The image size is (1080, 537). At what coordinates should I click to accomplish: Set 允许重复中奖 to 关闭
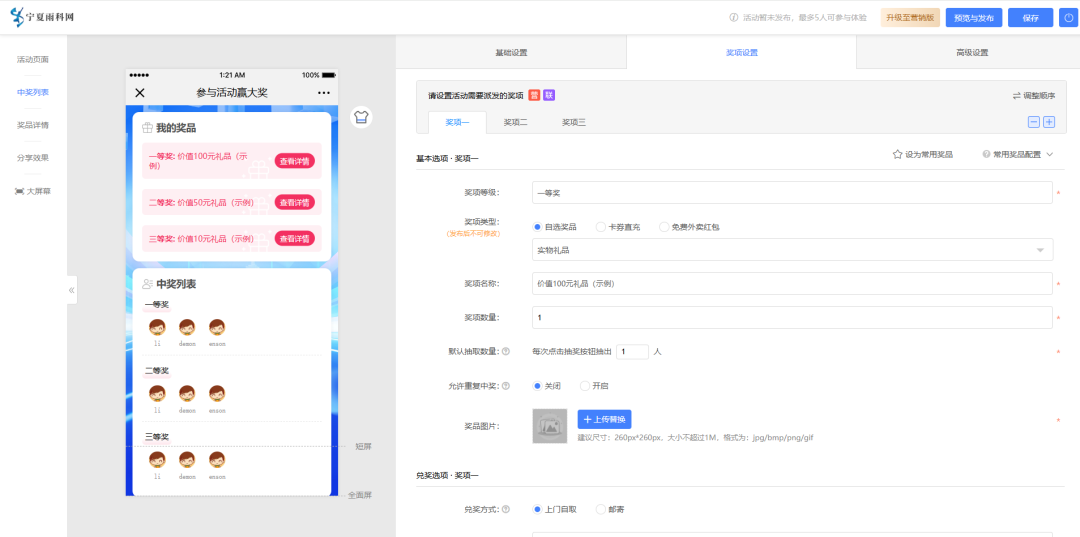537,386
